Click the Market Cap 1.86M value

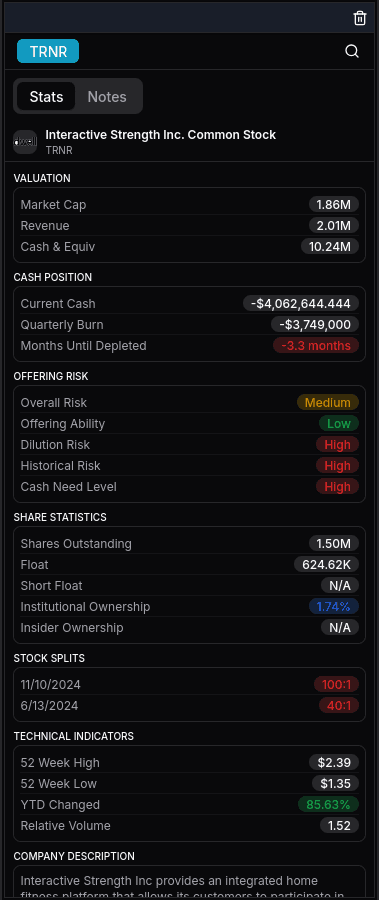[334, 204]
